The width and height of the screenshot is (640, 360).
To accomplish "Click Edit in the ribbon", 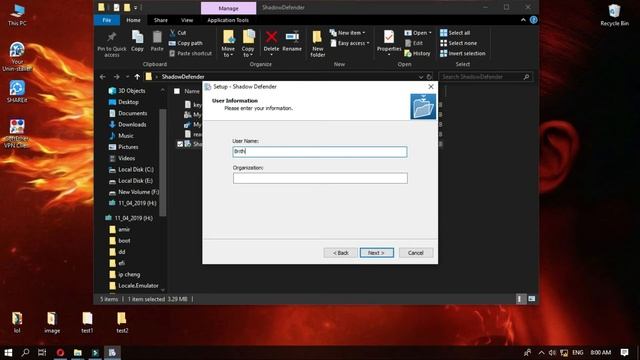I will click(x=413, y=43).
